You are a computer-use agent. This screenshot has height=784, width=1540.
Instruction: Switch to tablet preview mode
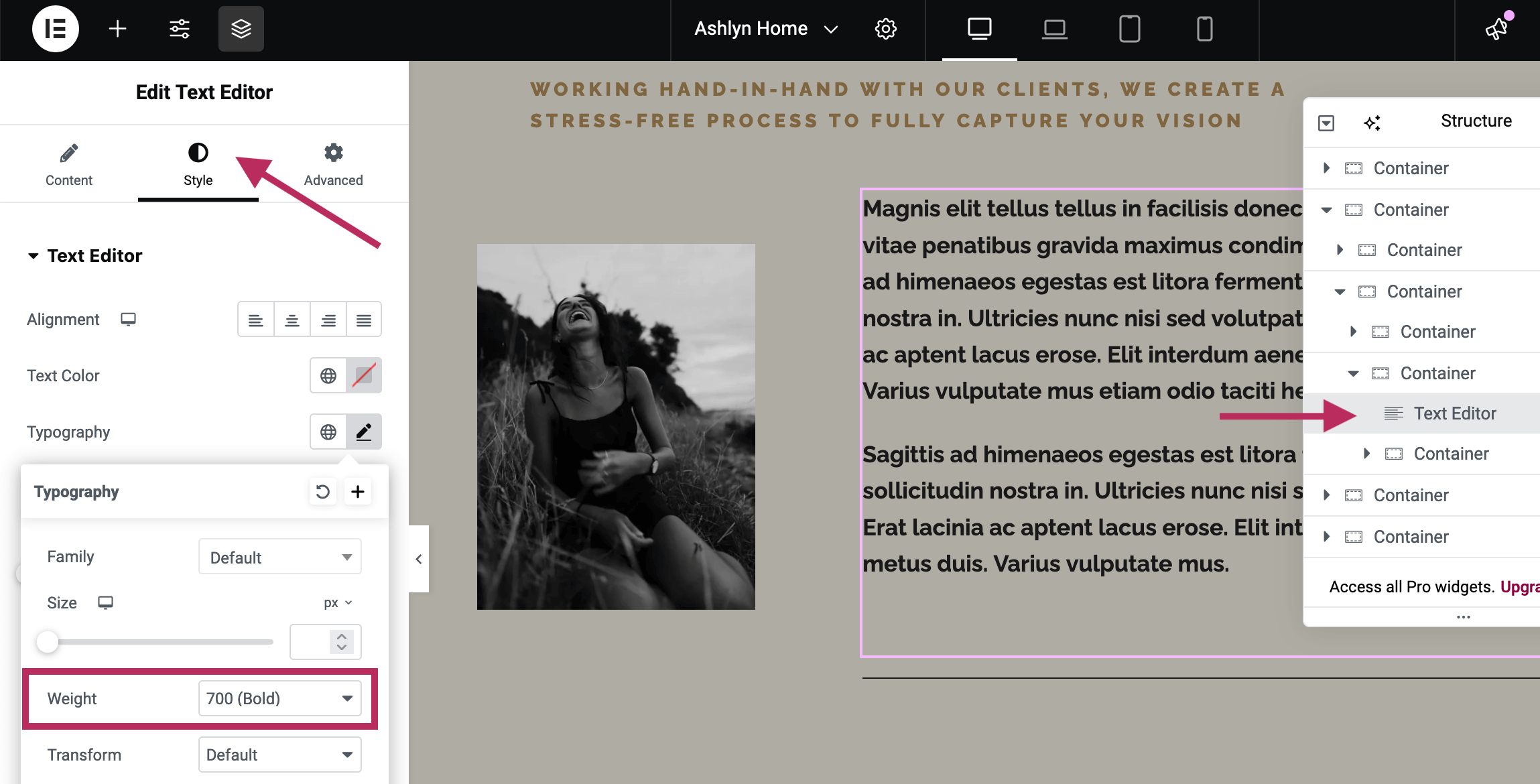point(1129,29)
